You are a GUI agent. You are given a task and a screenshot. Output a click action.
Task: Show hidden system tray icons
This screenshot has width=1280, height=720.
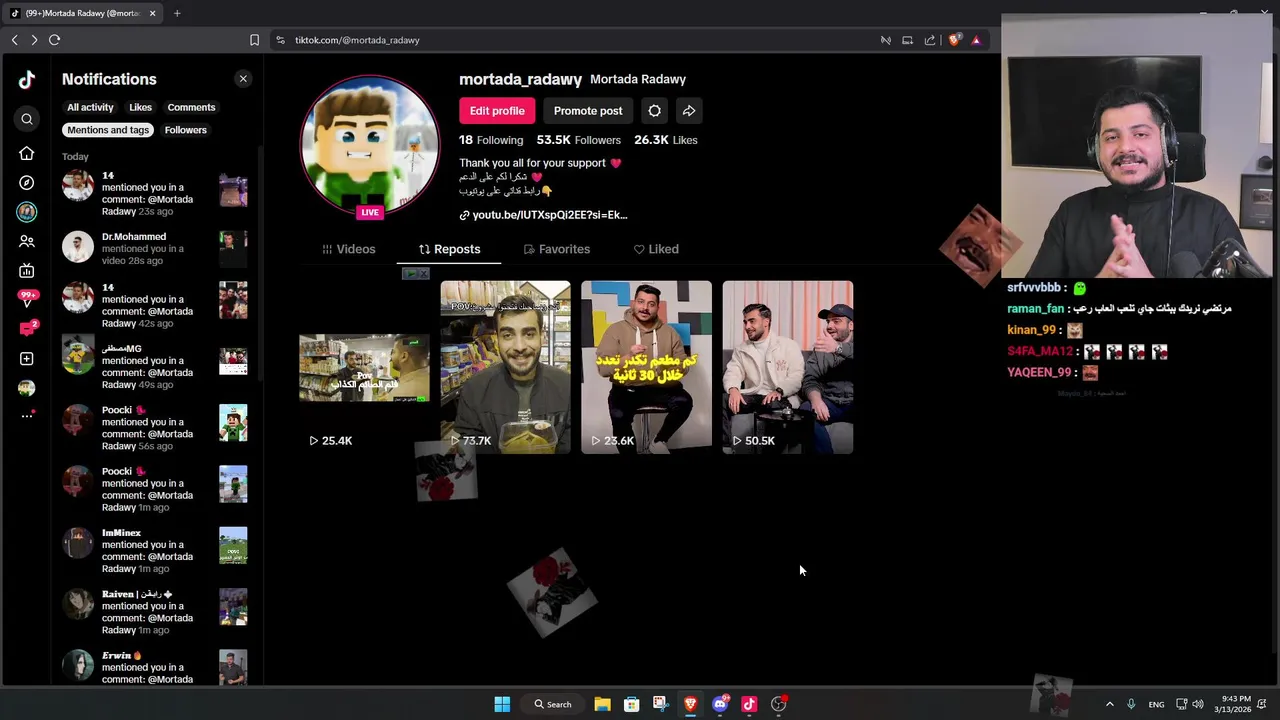[1109, 704]
